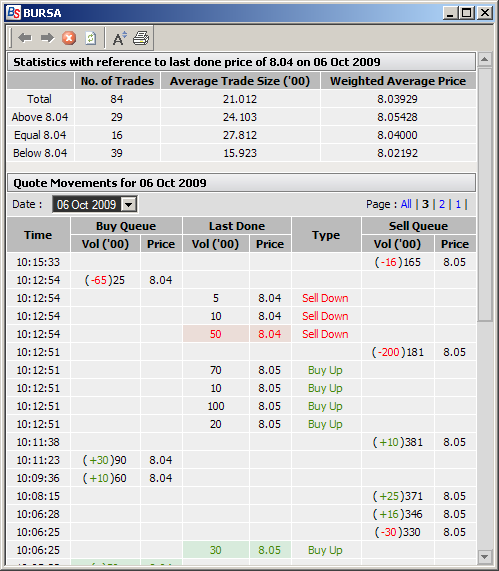The image size is (499, 571).
Task: Click the Refresh page icon
Action: click(90, 38)
